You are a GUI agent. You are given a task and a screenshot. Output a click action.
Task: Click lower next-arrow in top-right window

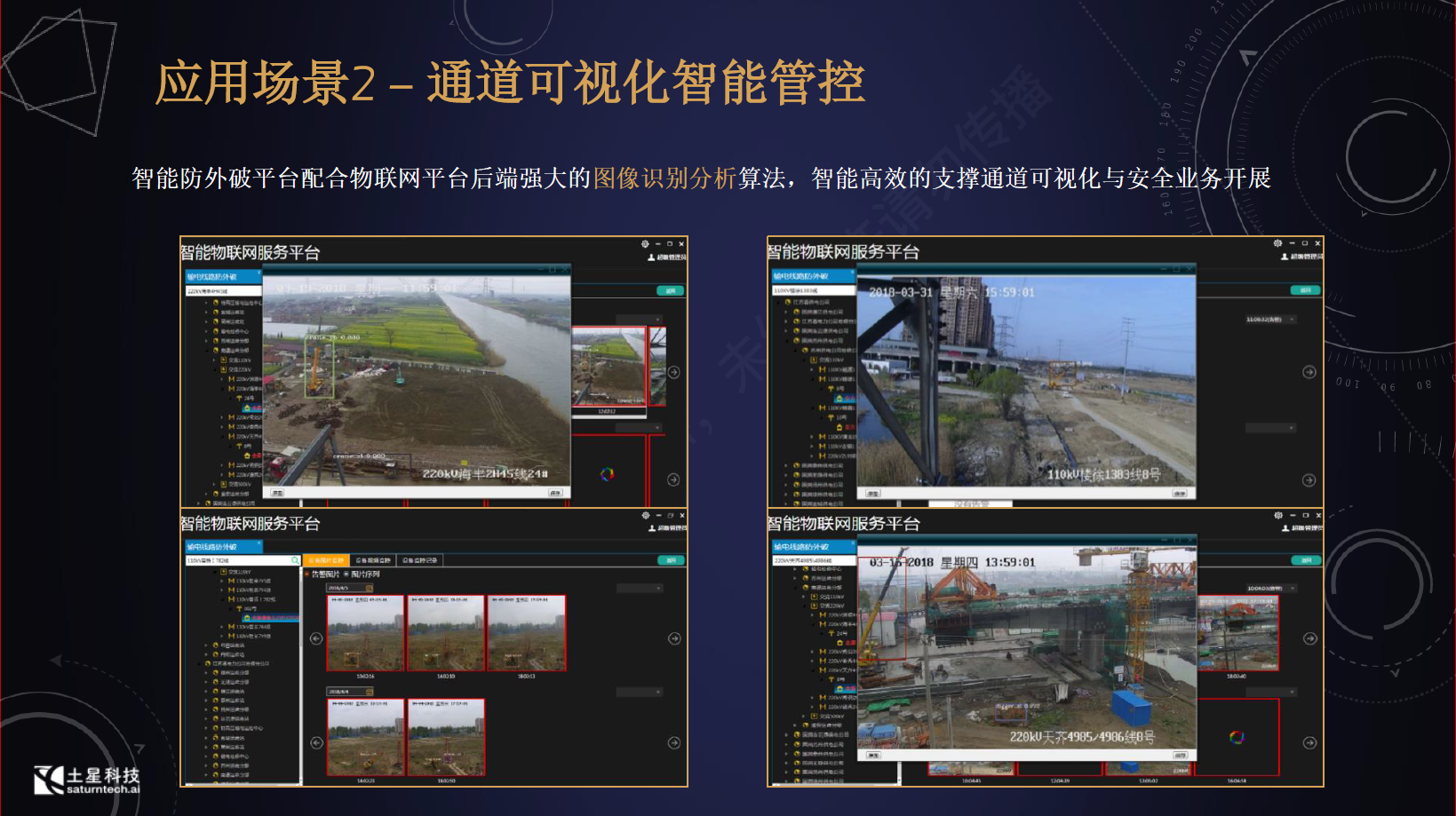click(x=1309, y=480)
